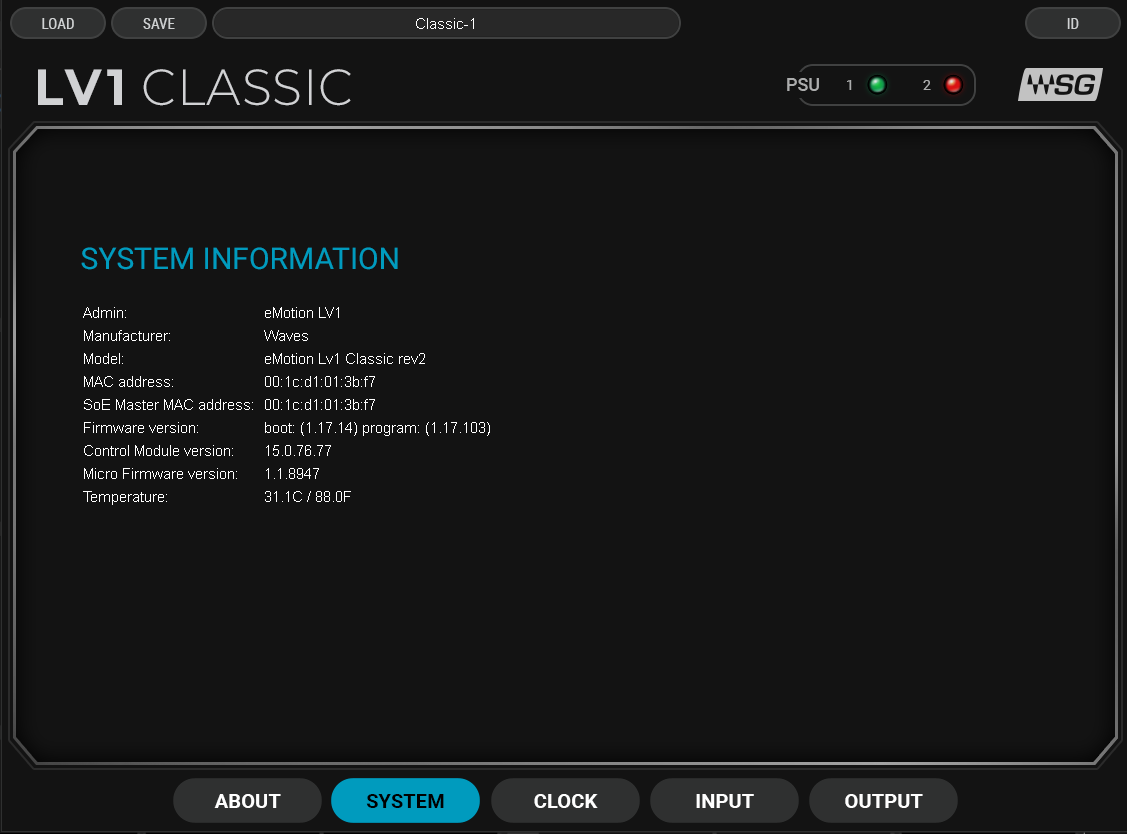Select the SYSTEM tab

point(405,801)
